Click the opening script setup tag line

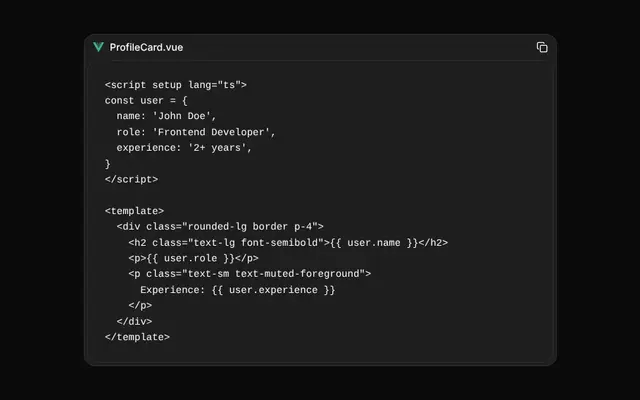point(176,85)
